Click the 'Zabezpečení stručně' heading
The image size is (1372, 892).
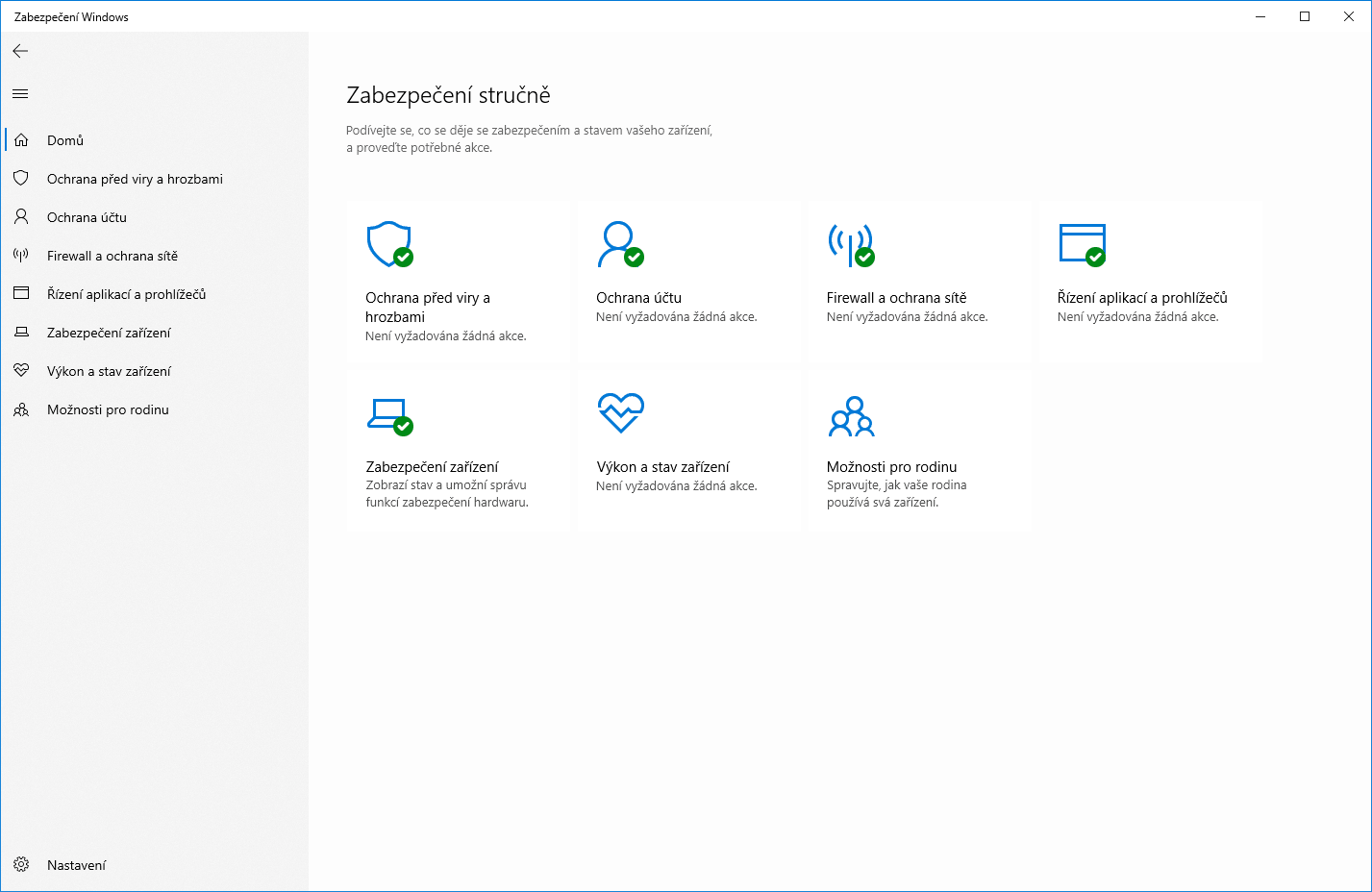point(448,95)
